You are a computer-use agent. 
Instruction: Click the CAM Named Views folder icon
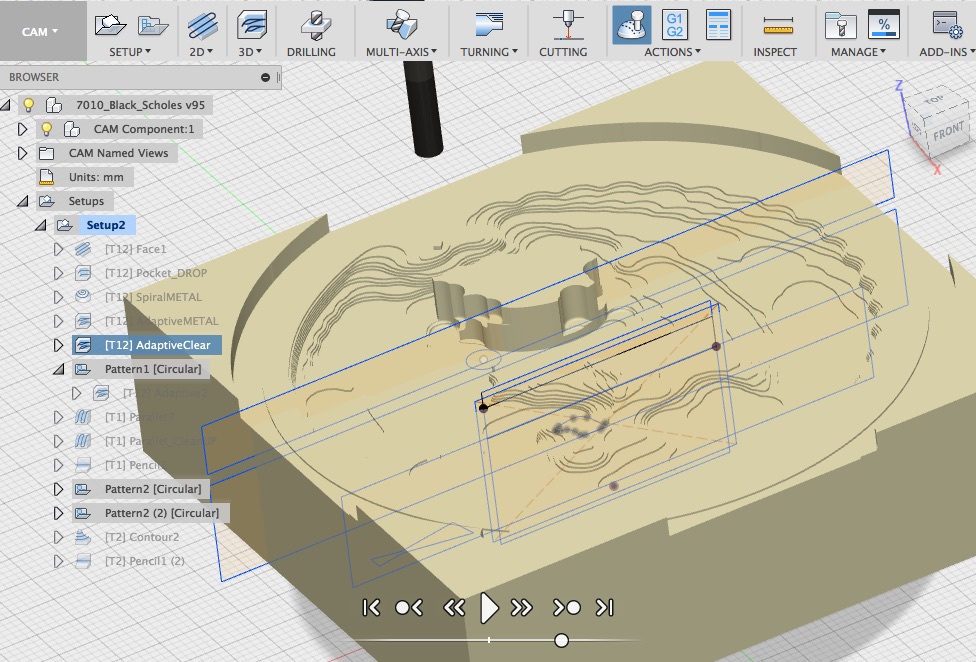46,153
